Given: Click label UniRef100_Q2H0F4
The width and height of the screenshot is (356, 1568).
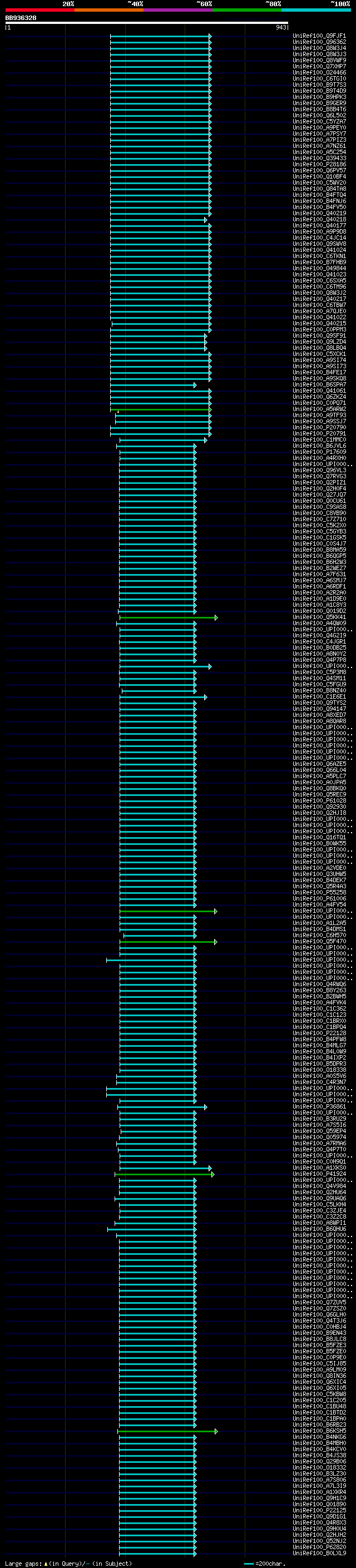Looking at the screenshot, I should point(319,488).
